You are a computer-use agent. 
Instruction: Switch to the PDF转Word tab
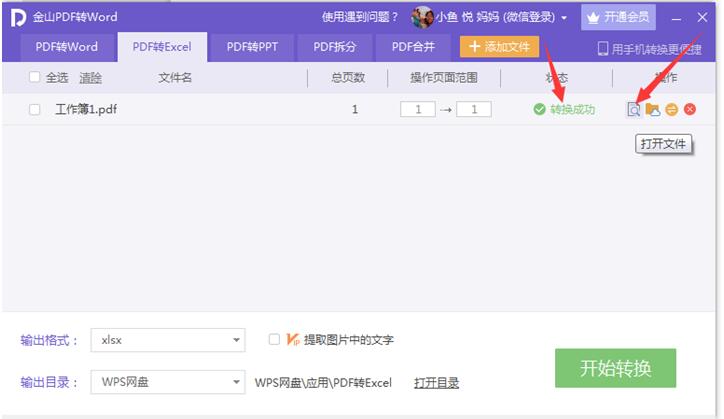click(66, 47)
